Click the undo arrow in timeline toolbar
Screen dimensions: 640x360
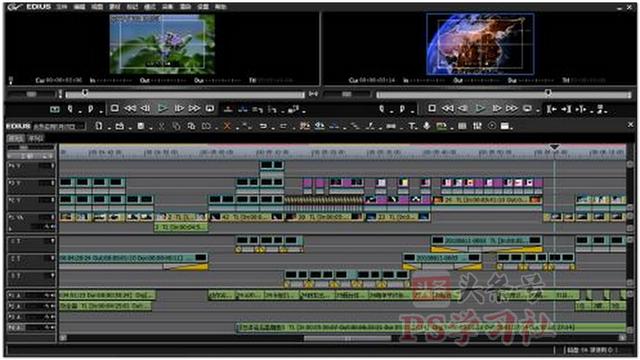(x=263, y=126)
